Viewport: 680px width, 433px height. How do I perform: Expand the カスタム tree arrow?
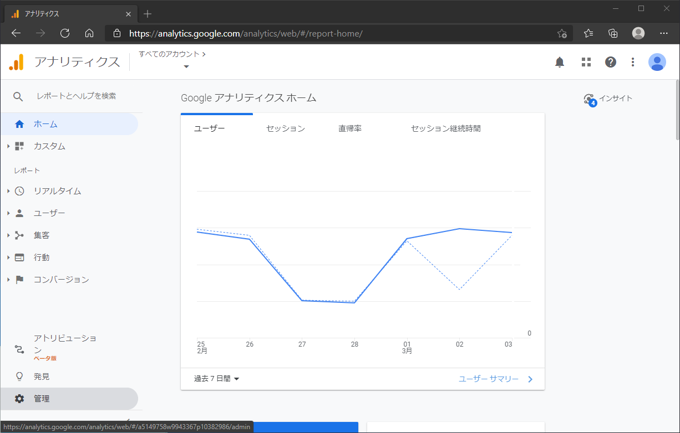[8, 146]
